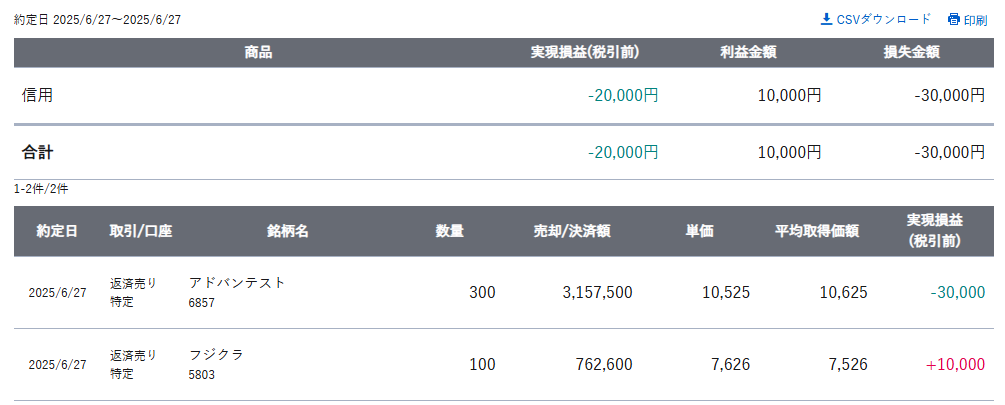Click the 売却/決済額 column header

[572, 231]
